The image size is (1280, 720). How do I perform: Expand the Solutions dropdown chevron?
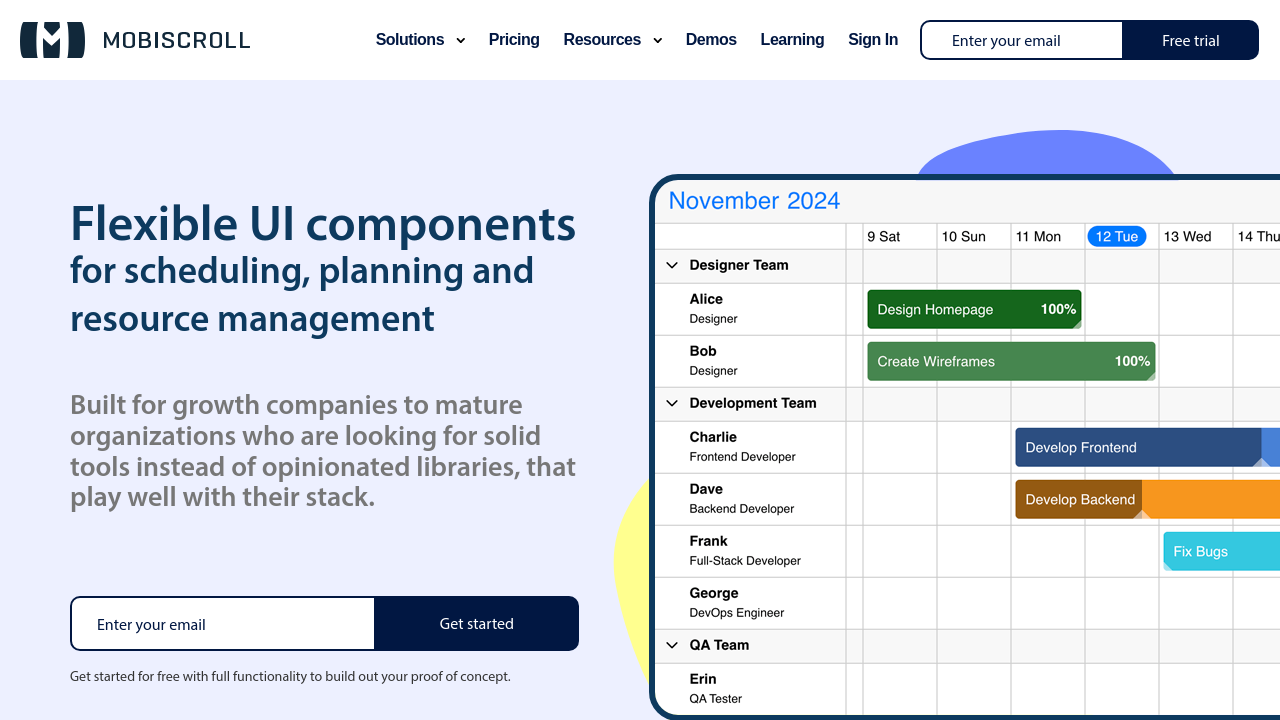pos(460,41)
